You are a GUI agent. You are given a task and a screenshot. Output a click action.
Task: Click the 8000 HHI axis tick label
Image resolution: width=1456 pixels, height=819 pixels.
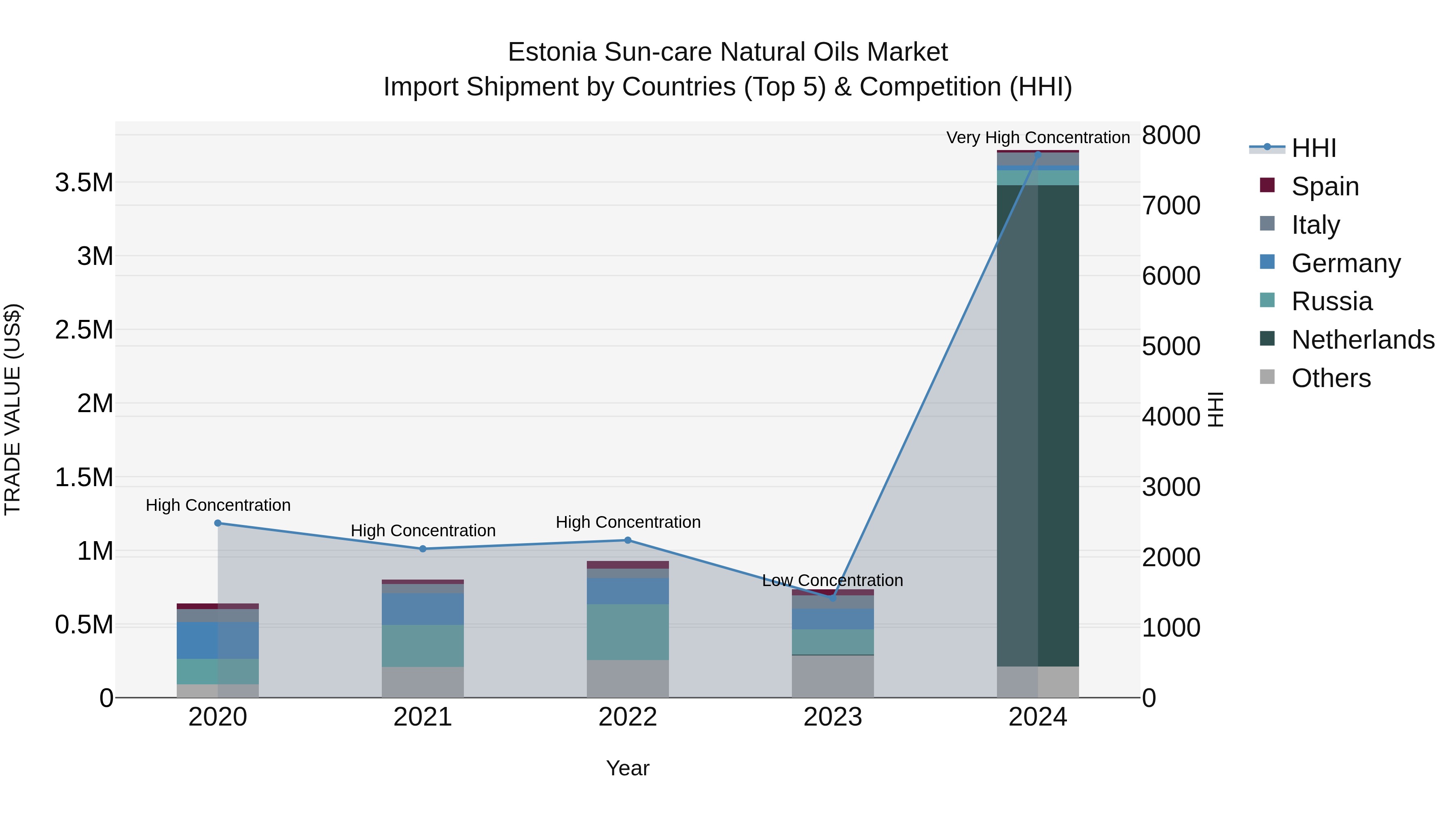(1171, 135)
